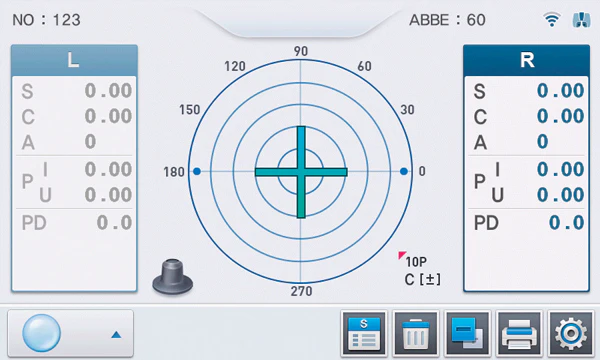Tap the left lens prism I value
600x360 pixels.
click(109, 169)
